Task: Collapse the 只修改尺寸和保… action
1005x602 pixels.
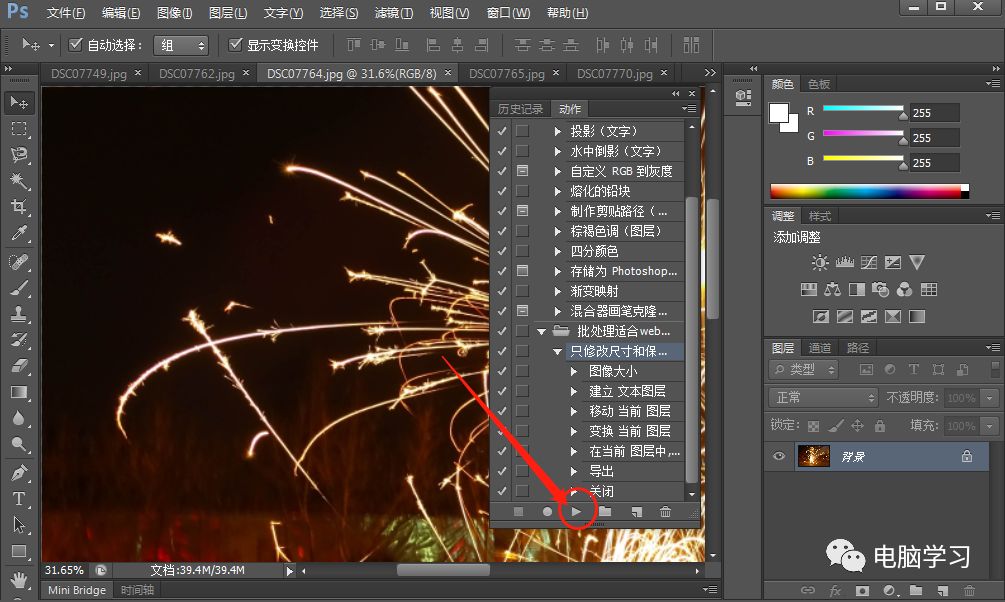Action: coord(558,351)
